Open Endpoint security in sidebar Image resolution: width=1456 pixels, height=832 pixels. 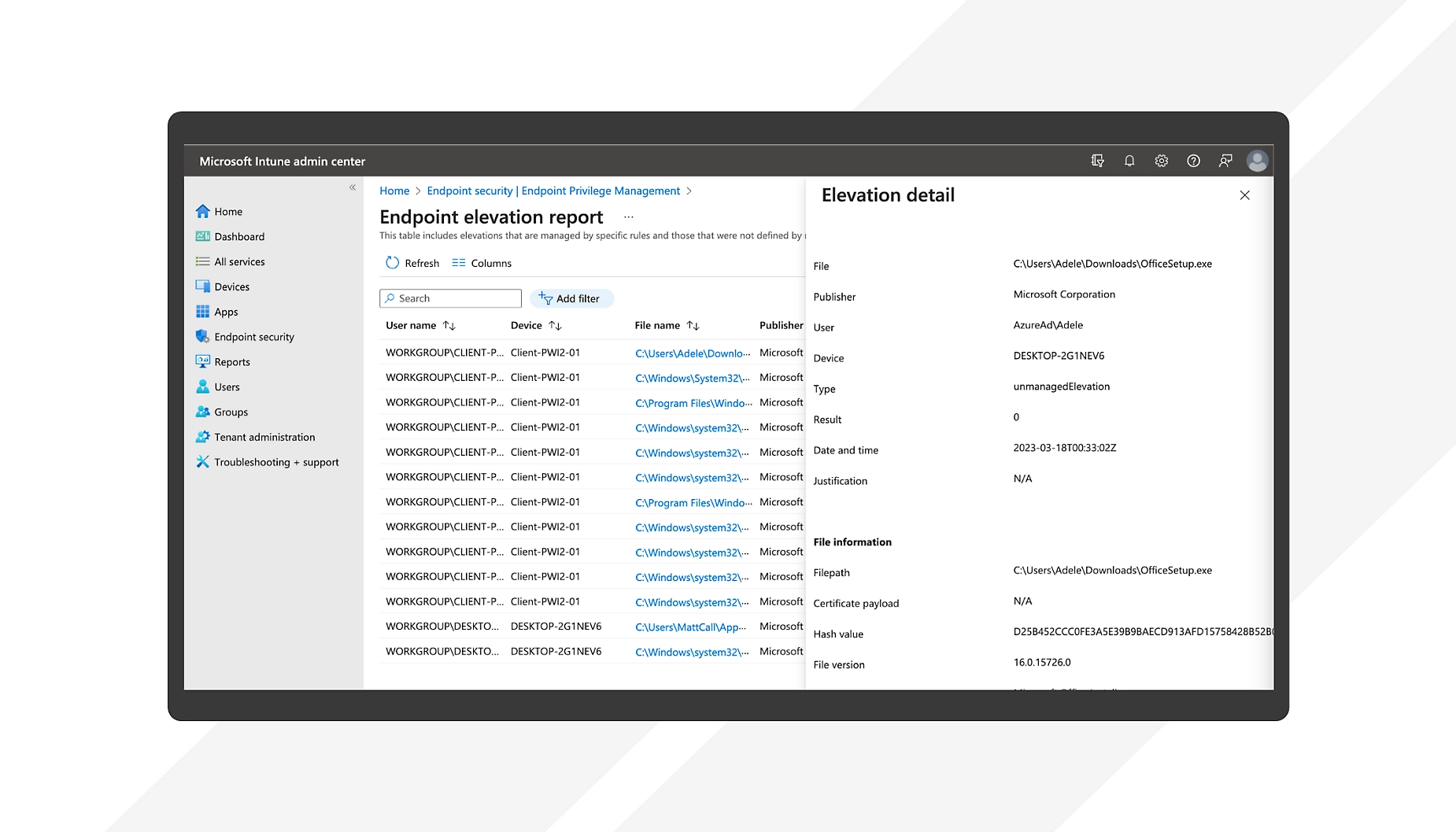point(253,337)
